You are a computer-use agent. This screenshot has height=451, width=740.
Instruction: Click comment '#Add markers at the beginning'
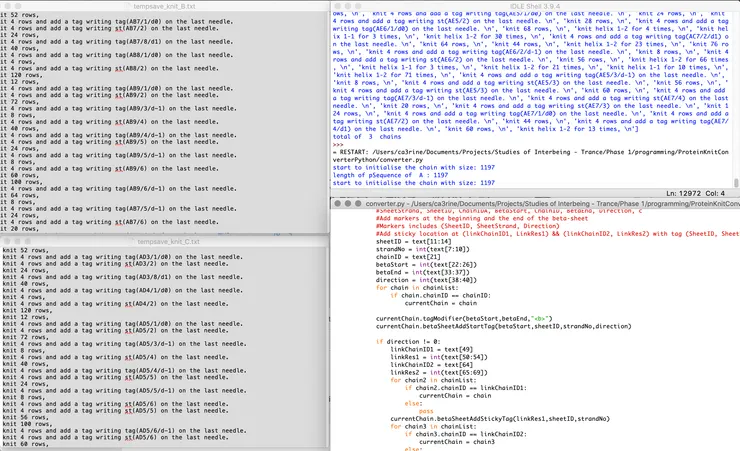click(x=482, y=218)
